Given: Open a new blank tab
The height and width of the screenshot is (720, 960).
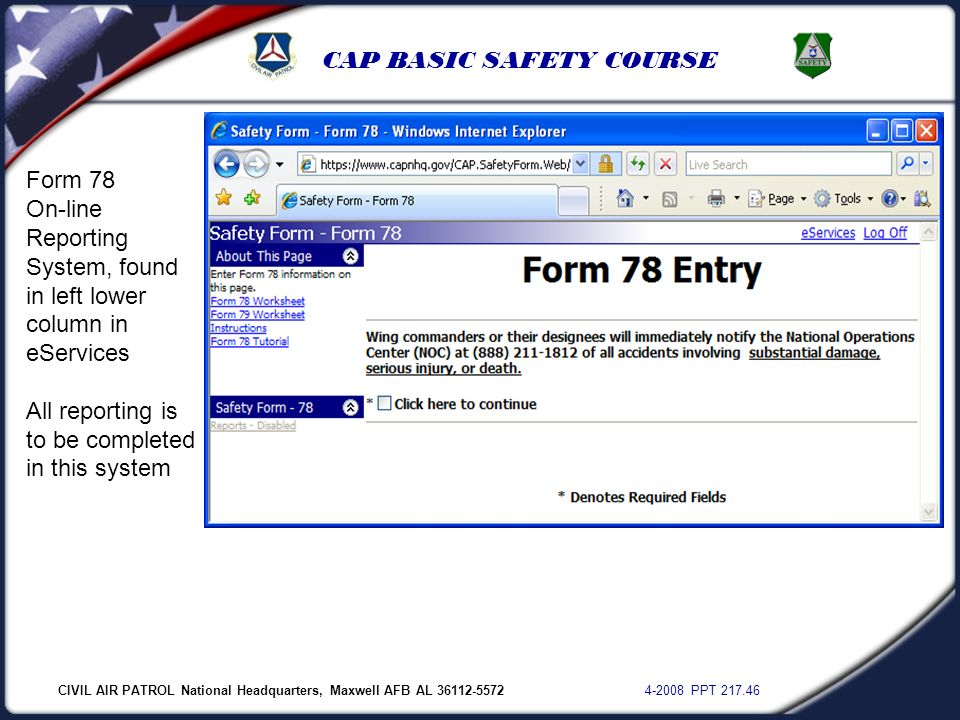Looking at the screenshot, I should tap(574, 201).
